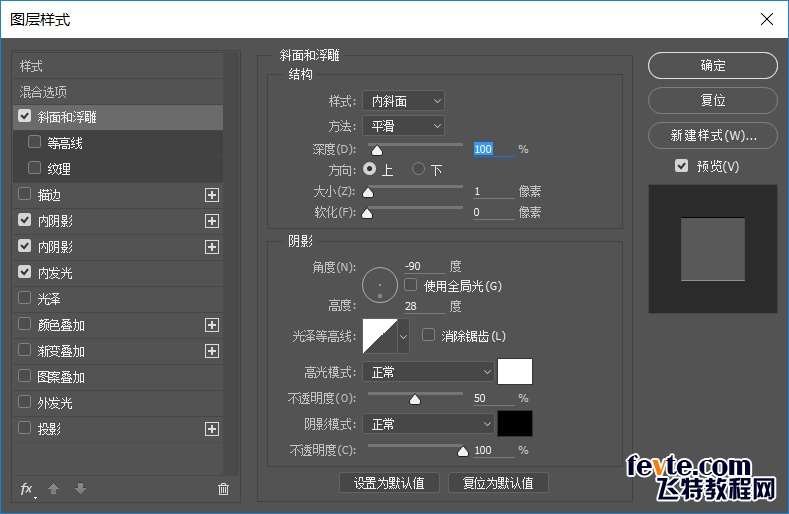Click the 深度 value field showing 100
This screenshot has height=514, width=789.
click(x=493, y=149)
